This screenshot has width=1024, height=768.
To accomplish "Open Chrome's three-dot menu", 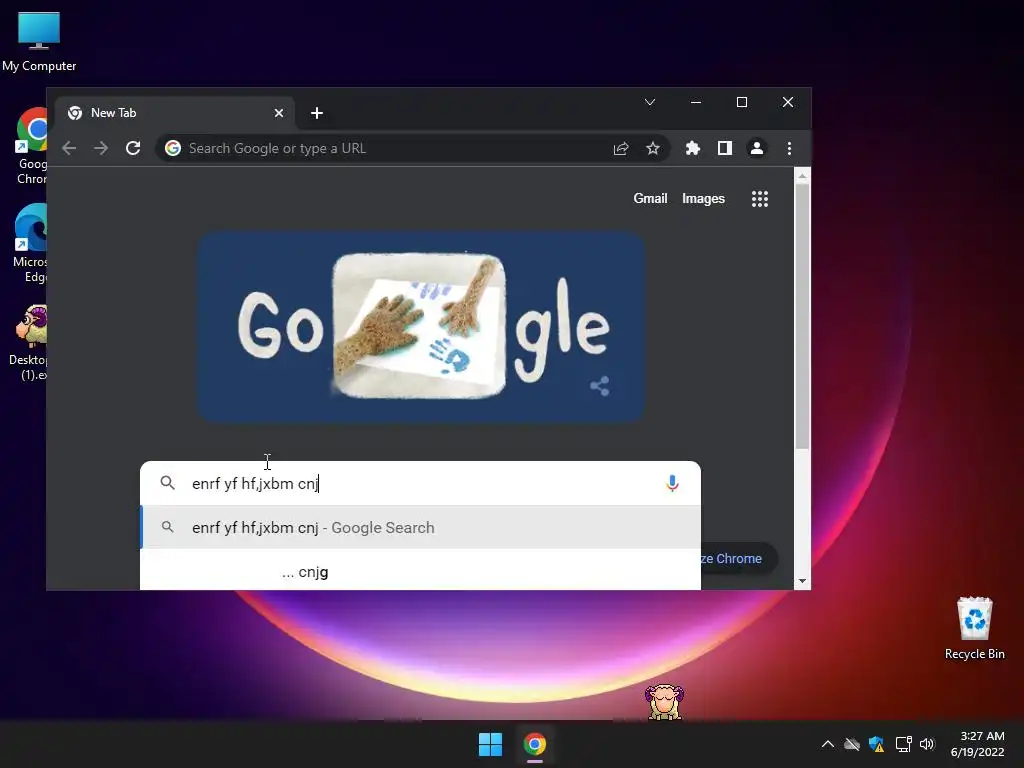I will (x=789, y=148).
